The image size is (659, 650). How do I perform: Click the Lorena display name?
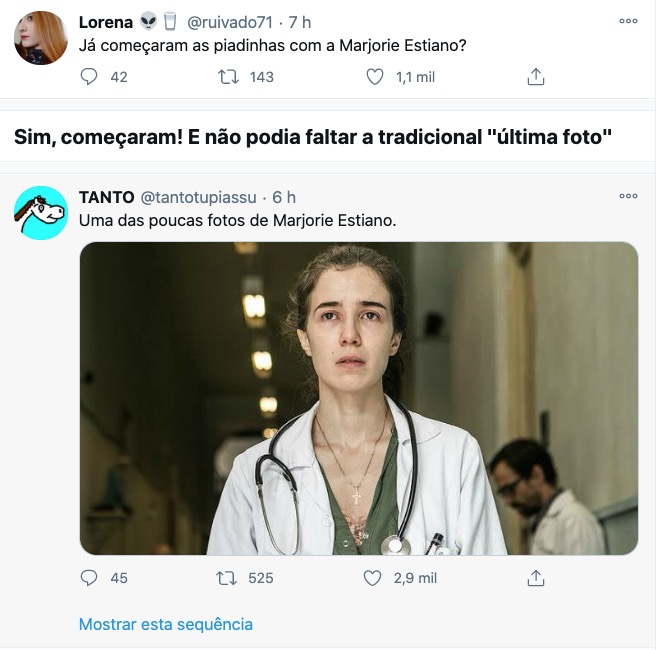point(106,22)
